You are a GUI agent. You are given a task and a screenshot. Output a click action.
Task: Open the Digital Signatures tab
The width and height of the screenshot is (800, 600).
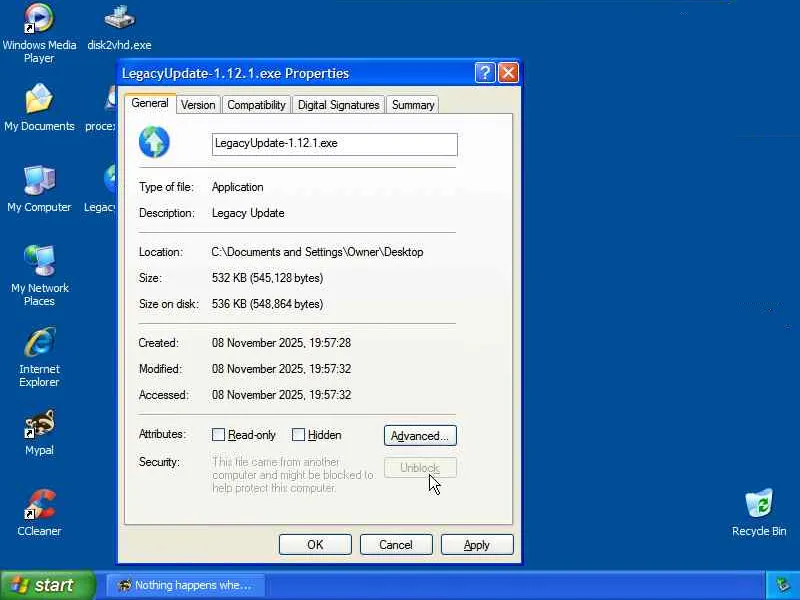[338, 105]
